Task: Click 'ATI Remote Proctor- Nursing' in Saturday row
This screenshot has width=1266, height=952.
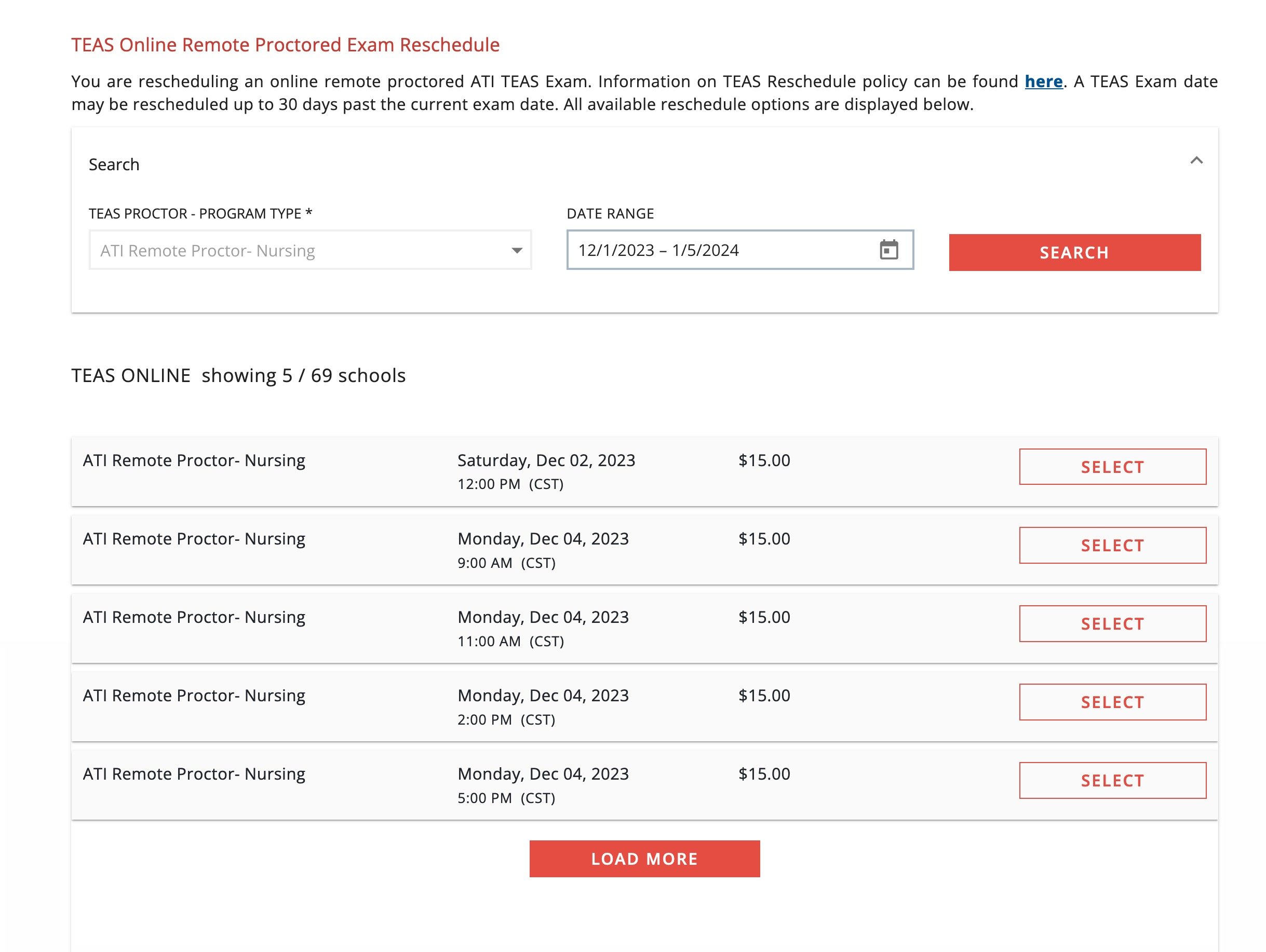Action: point(194,460)
